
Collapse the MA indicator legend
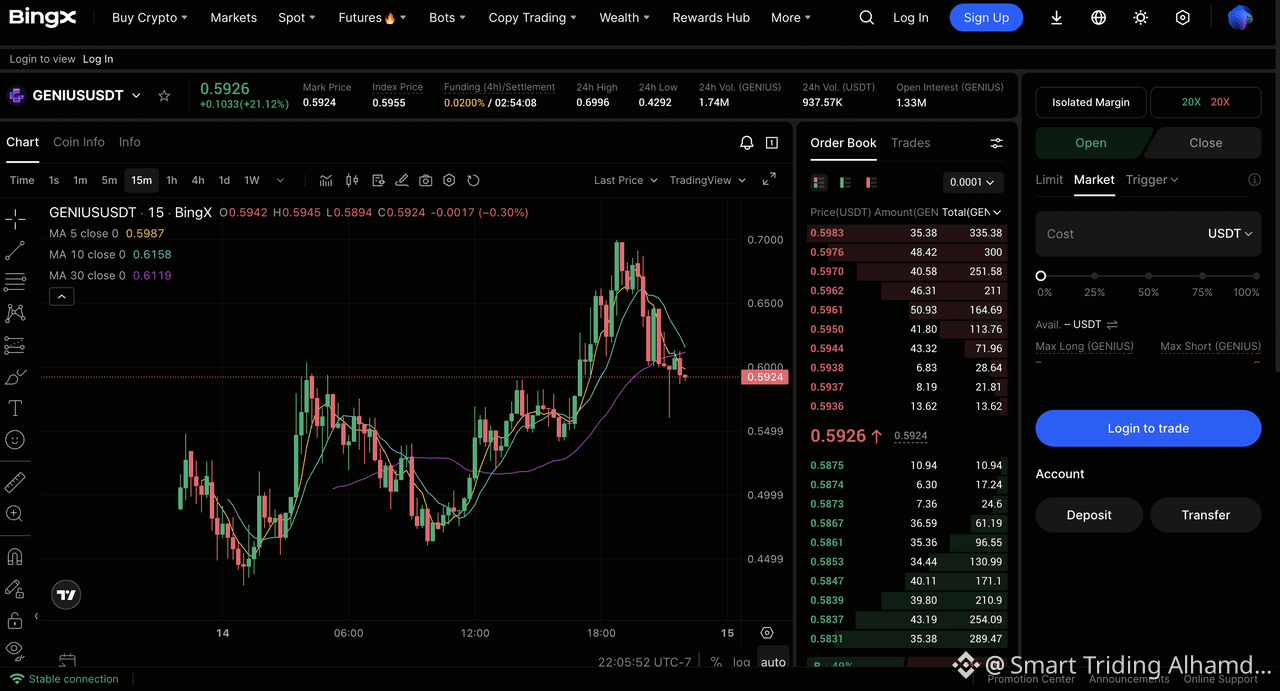point(61,297)
